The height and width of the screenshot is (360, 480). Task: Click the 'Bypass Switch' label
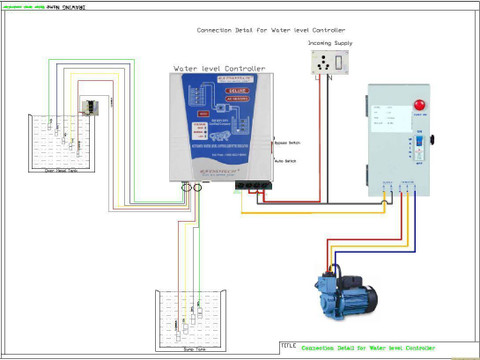[287, 143]
